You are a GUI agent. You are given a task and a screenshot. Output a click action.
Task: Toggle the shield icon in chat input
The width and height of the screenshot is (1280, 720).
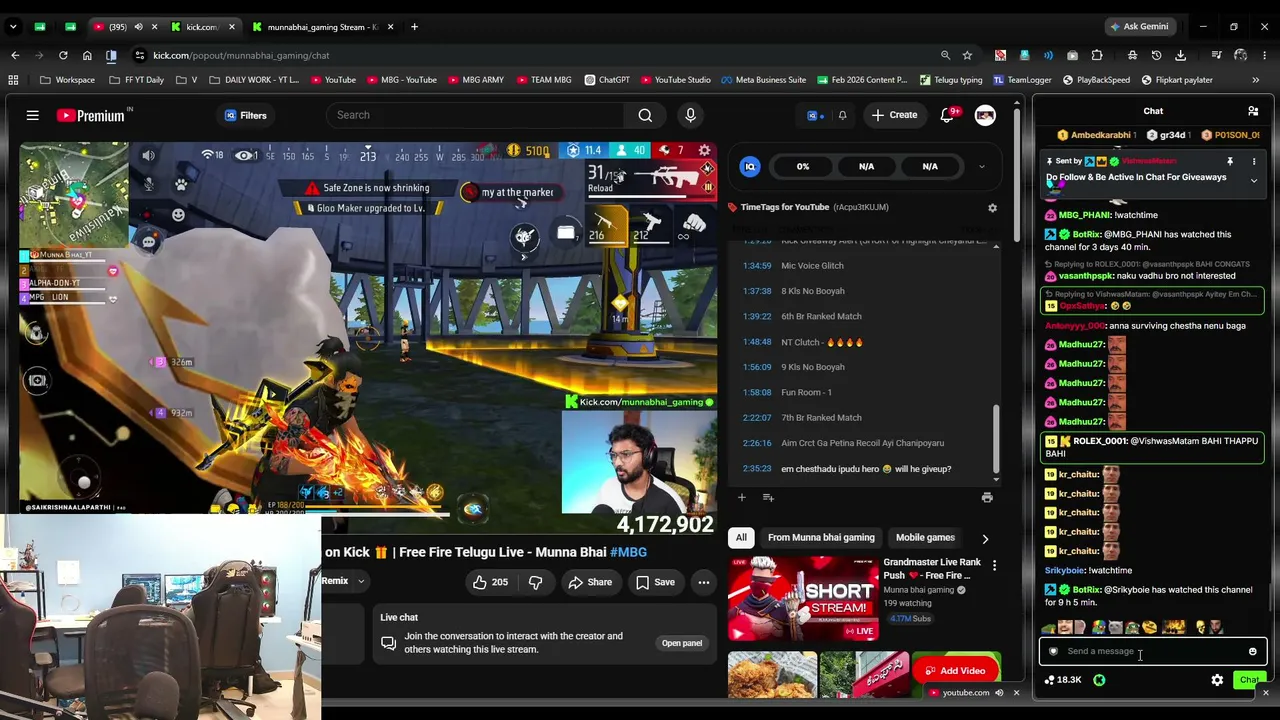[1053, 651]
